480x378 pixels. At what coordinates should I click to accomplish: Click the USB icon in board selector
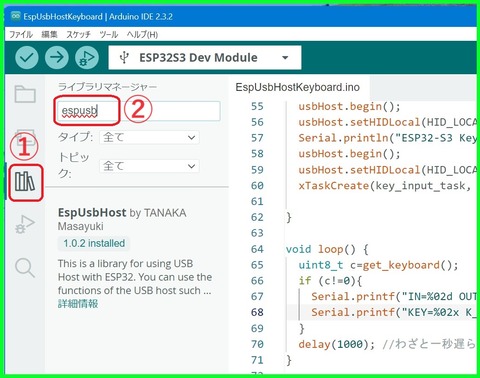pos(124,57)
